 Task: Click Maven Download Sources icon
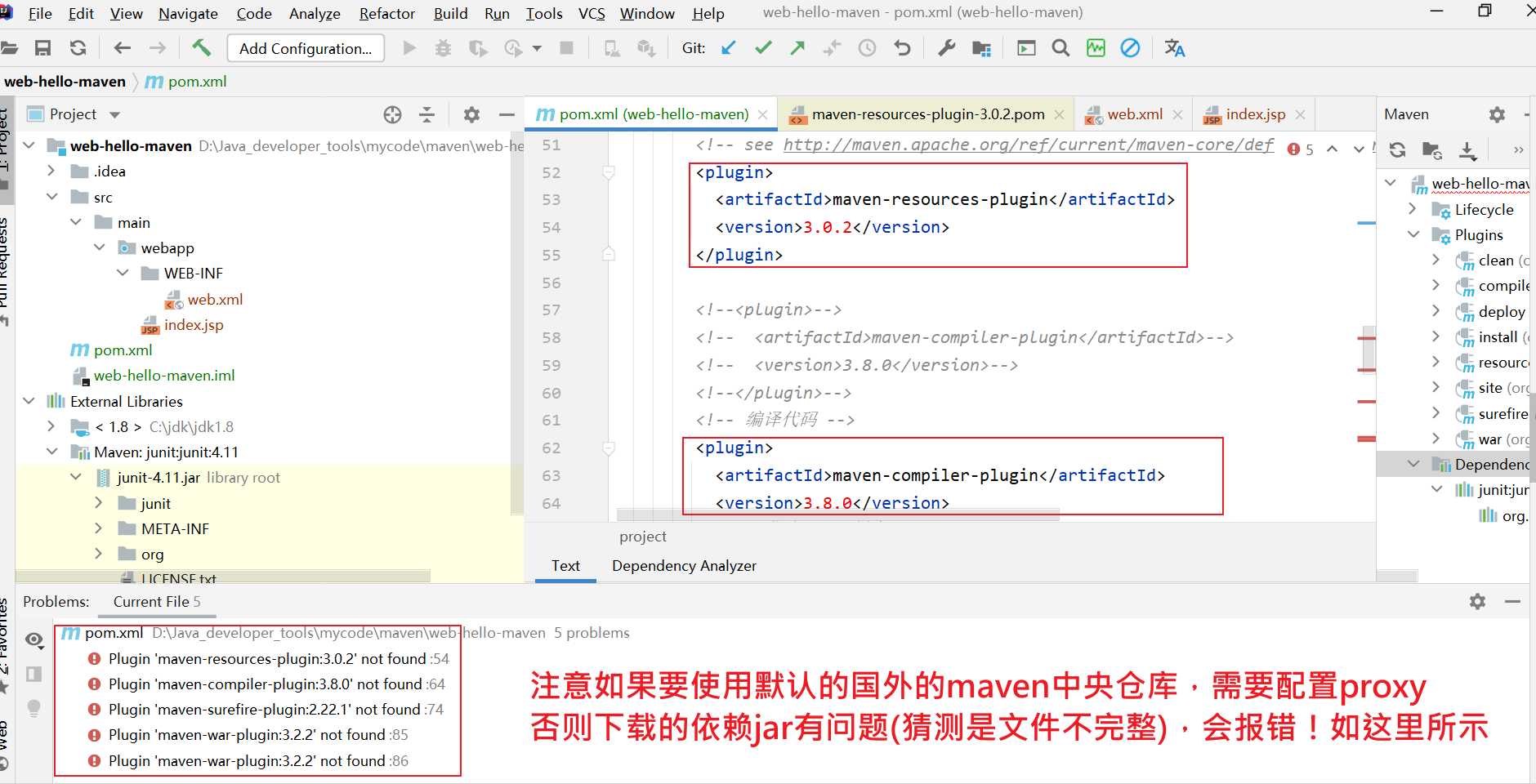point(1467,149)
